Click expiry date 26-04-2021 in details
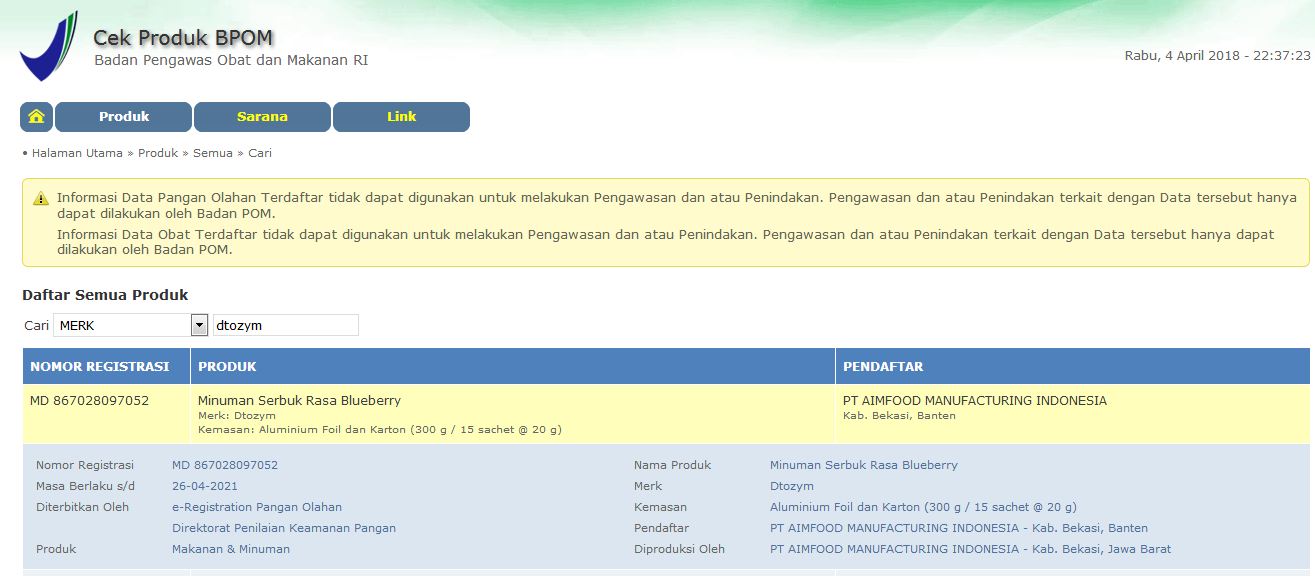Image resolution: width=1315 pixels, height=576 pixels. (204, 486)
